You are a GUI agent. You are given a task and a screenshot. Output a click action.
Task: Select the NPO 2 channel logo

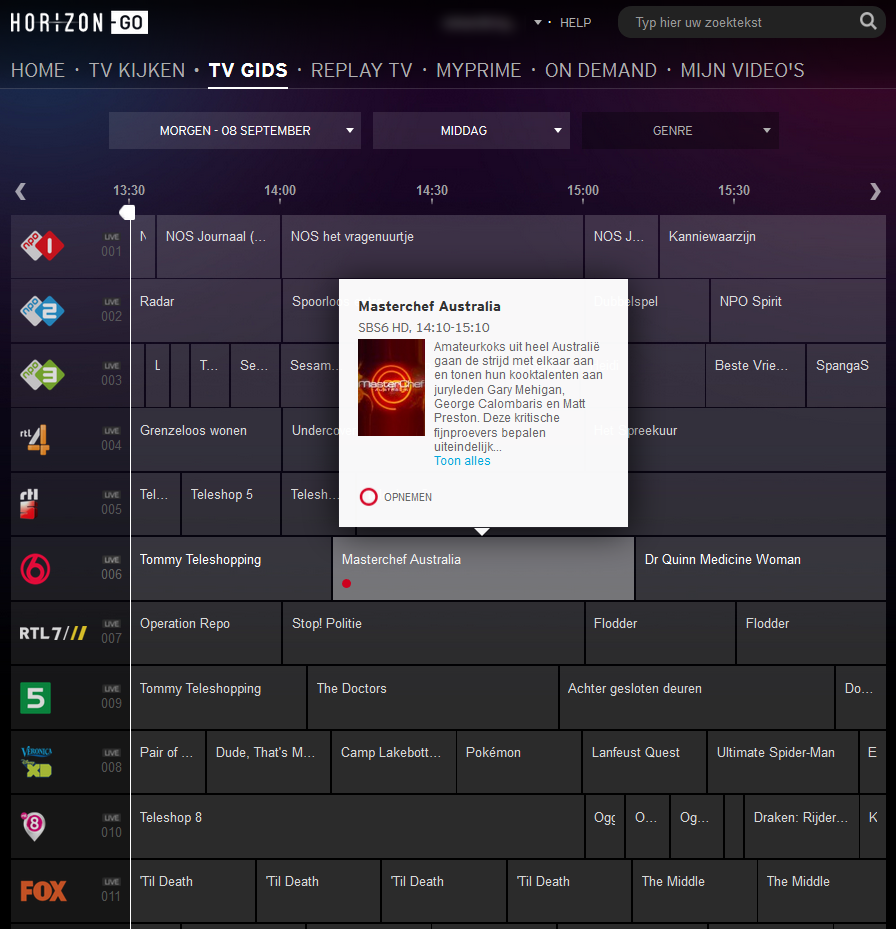(42, 310)
